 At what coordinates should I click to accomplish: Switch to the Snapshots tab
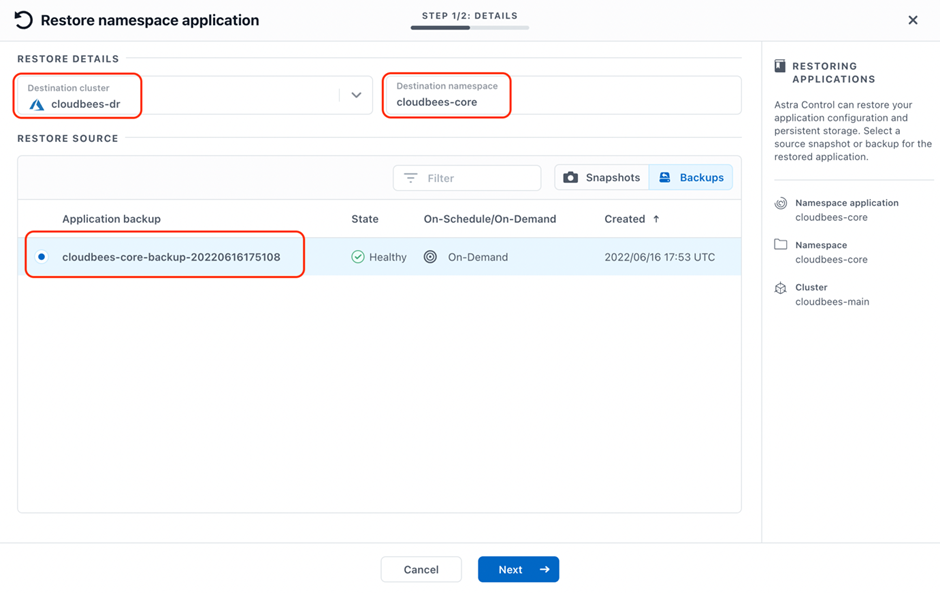click(x=602, y=177)
